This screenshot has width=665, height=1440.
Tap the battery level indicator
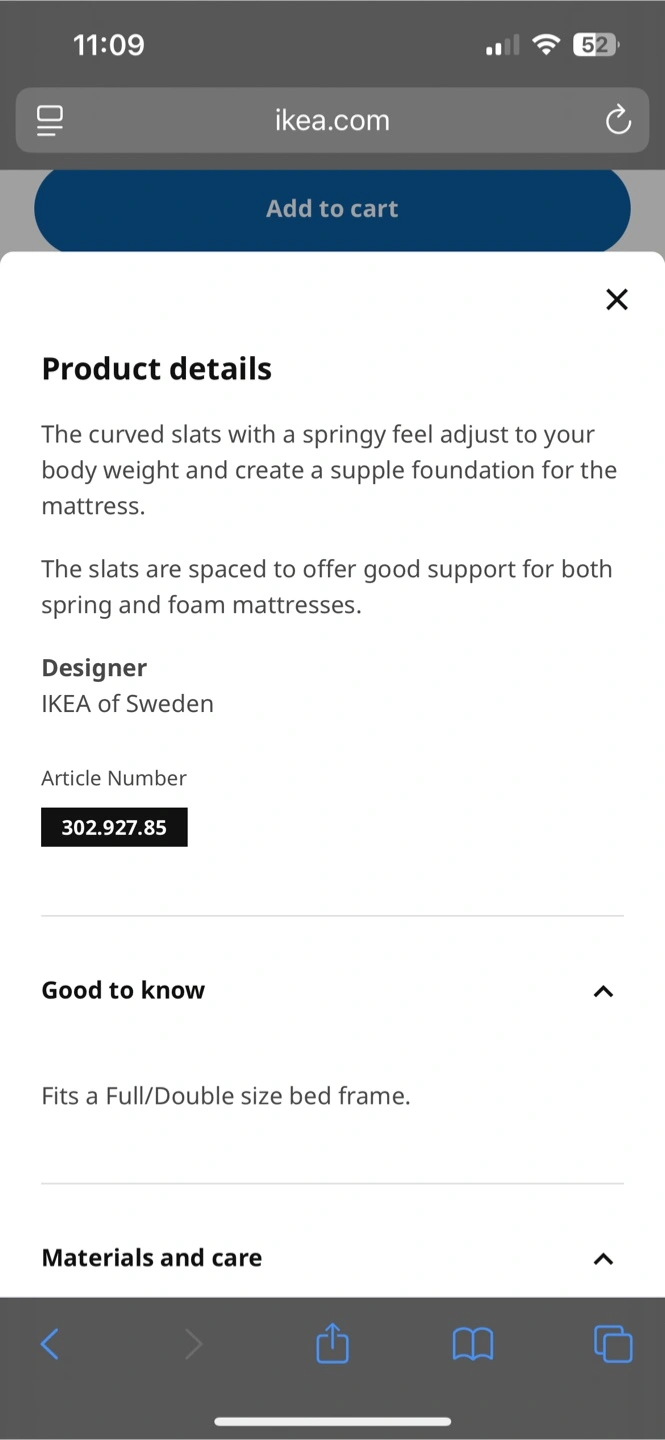596,45
